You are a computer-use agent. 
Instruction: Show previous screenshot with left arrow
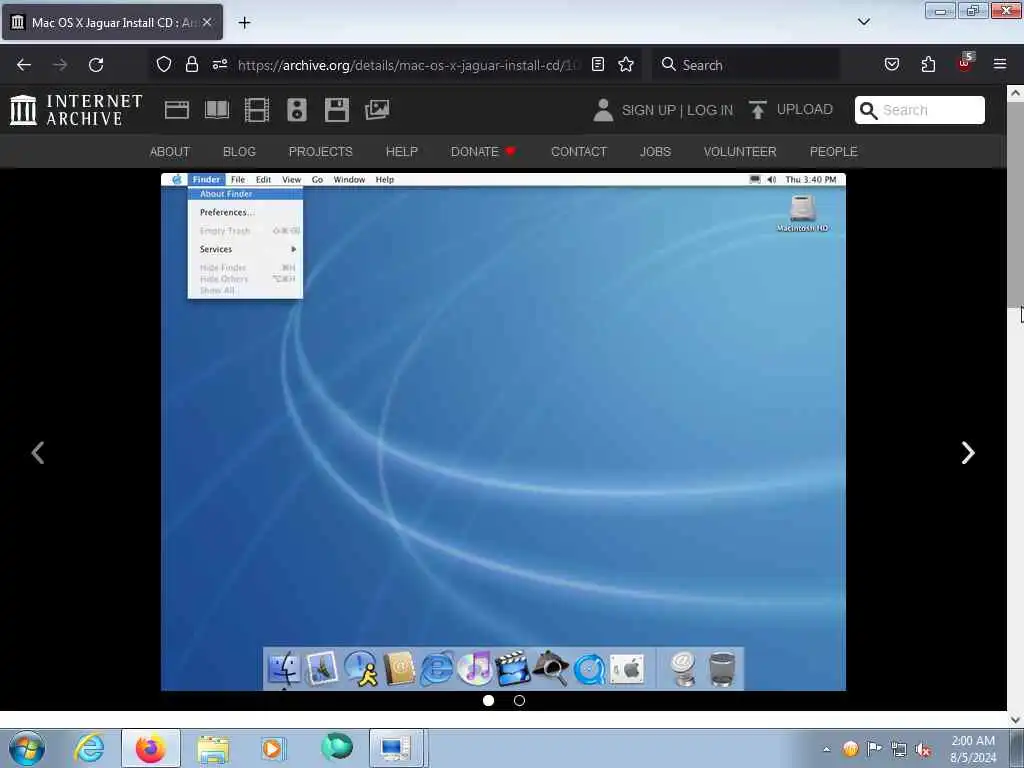(38, 453)
